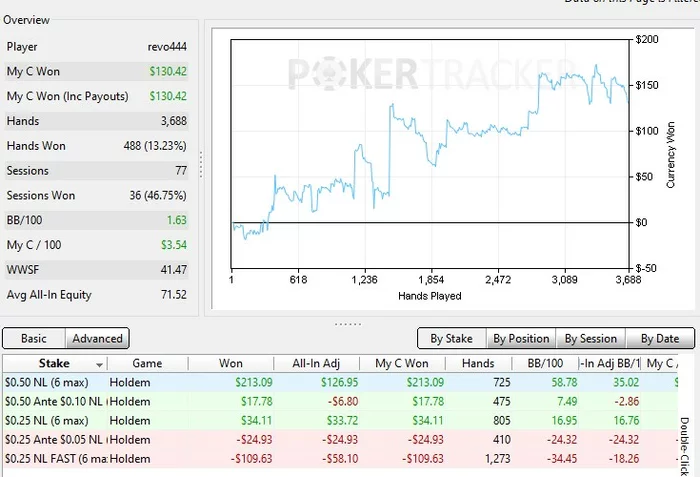The width and height of the screenshot is (700, 477).
Task: Select the By Stake report tab
Action: point(451,339)
